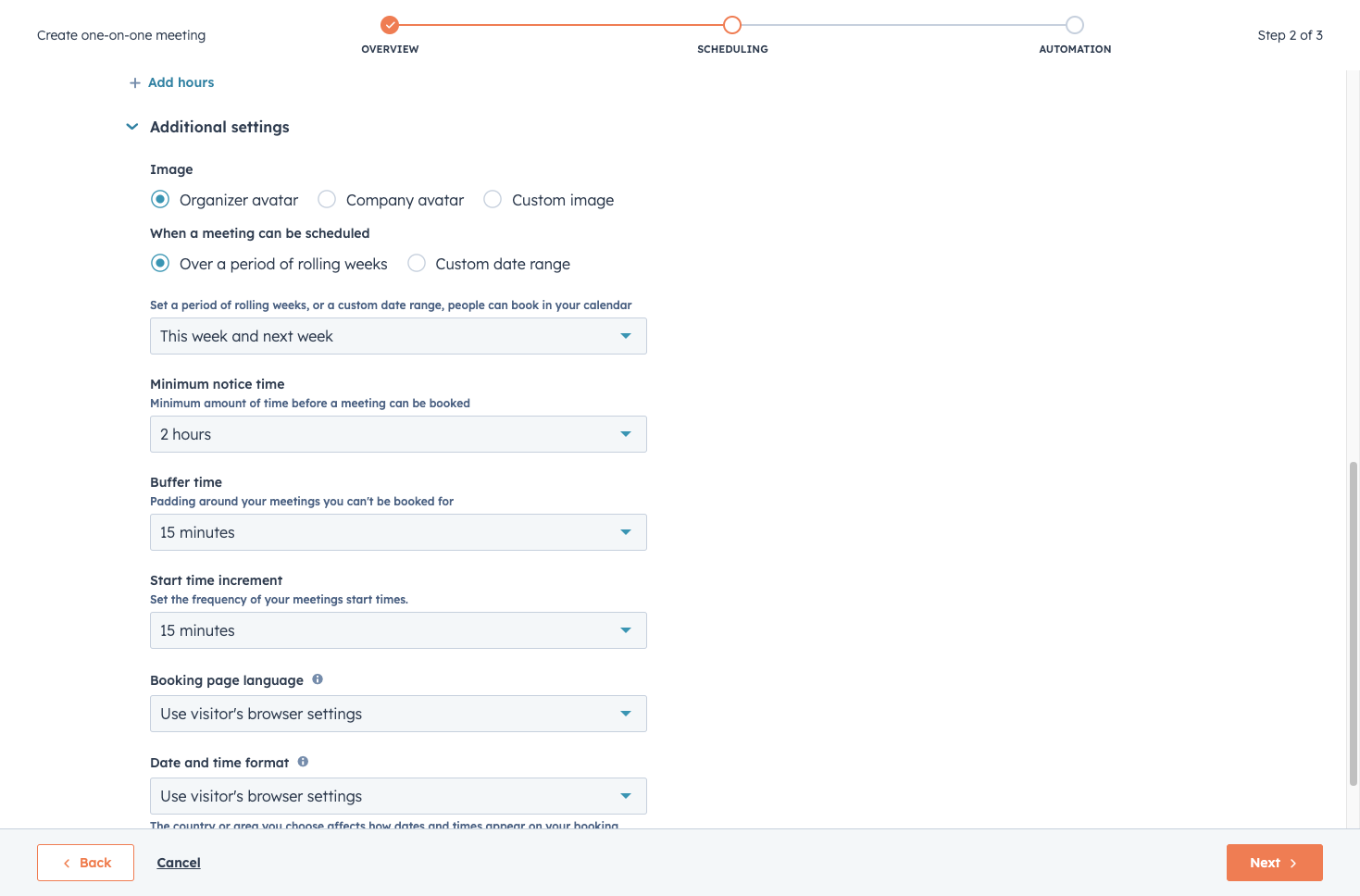The height and width of the screenshot is (896, 1360).
Task: Click the Scheduling step circle in progress bar
Action: click(732, 25)
